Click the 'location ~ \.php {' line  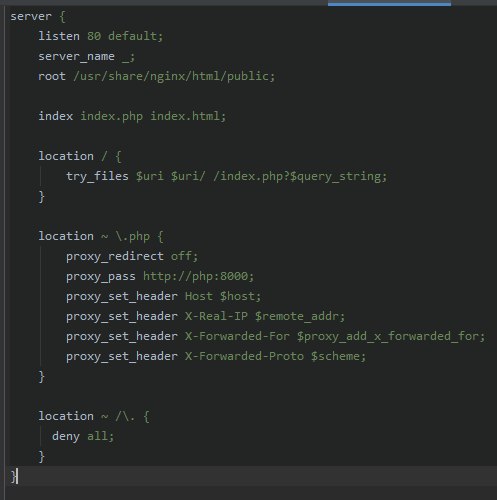click(x=101, y=236)
